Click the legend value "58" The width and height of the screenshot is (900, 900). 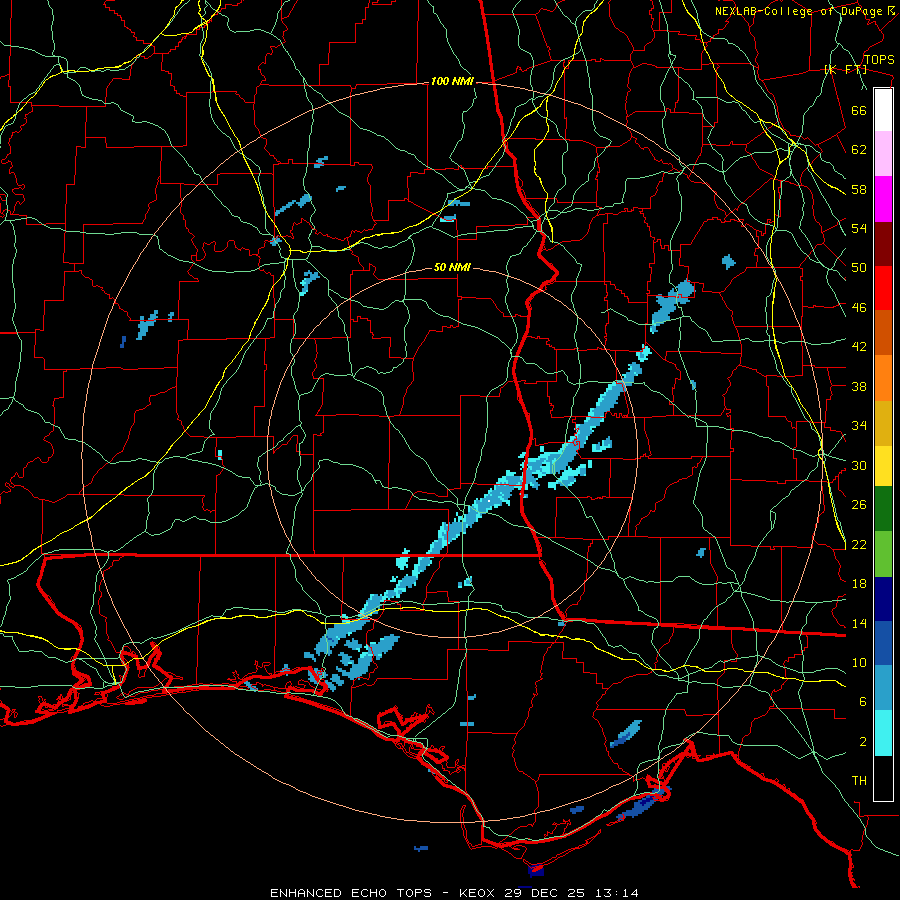(859, 189)
